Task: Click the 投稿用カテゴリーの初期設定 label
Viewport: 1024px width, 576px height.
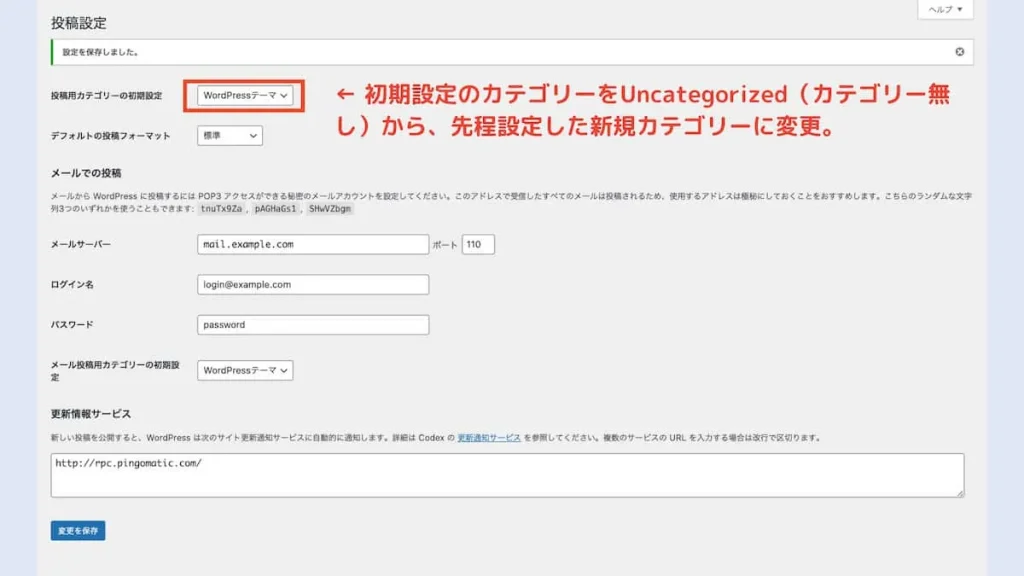Action: [x=106, y=95]
